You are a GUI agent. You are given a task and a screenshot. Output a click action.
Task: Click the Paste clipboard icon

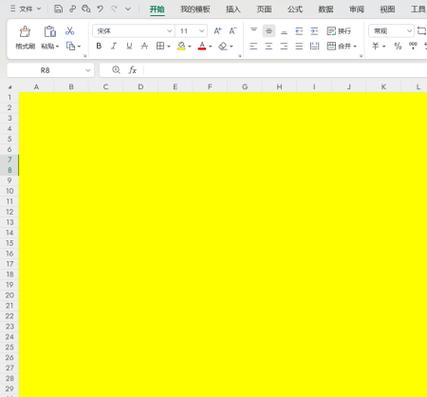coord(50,32)
